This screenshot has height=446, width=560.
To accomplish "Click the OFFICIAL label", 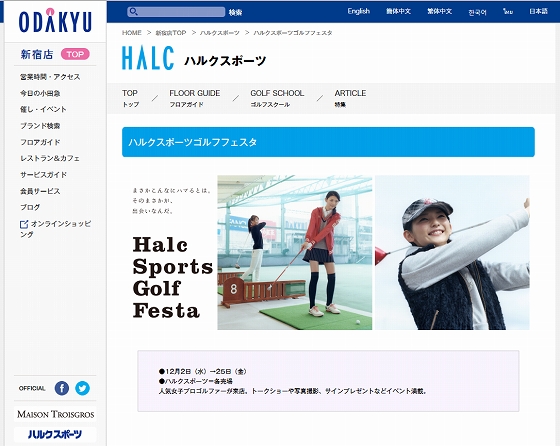I will pyautogui.click(x=32, y=388).
